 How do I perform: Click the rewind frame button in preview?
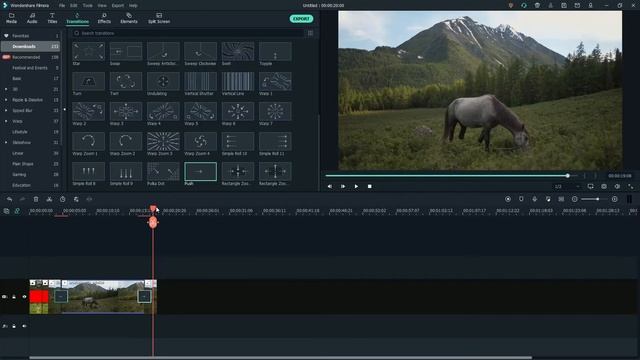click(x=330, y=187)
